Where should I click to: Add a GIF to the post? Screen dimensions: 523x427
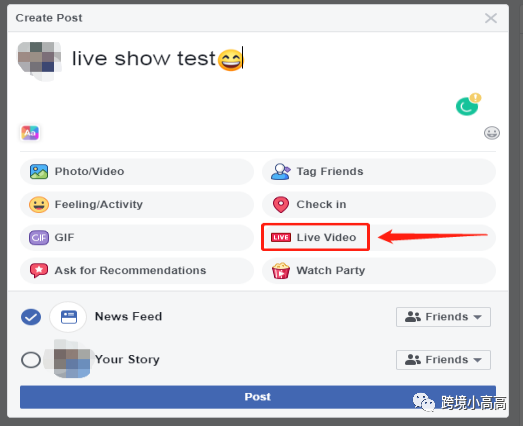(137, 238)
